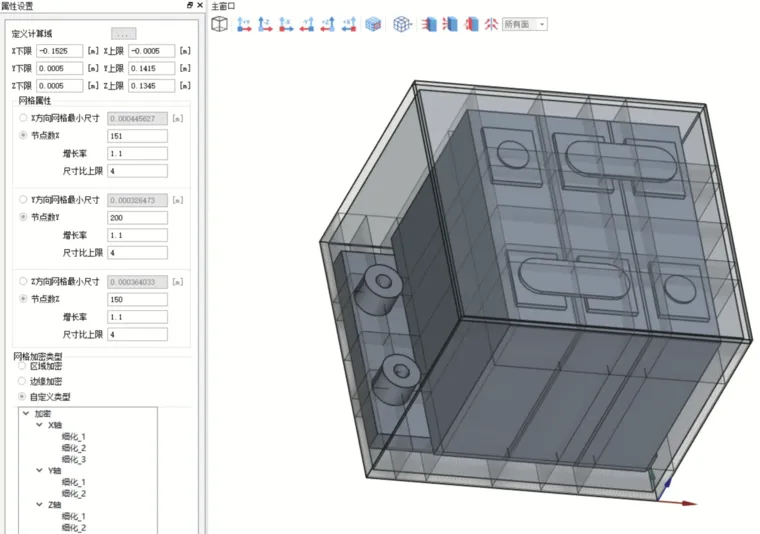The image size is (760, 534).
Task: Collapse the Y轴 tree node
Action: [39, 471]
